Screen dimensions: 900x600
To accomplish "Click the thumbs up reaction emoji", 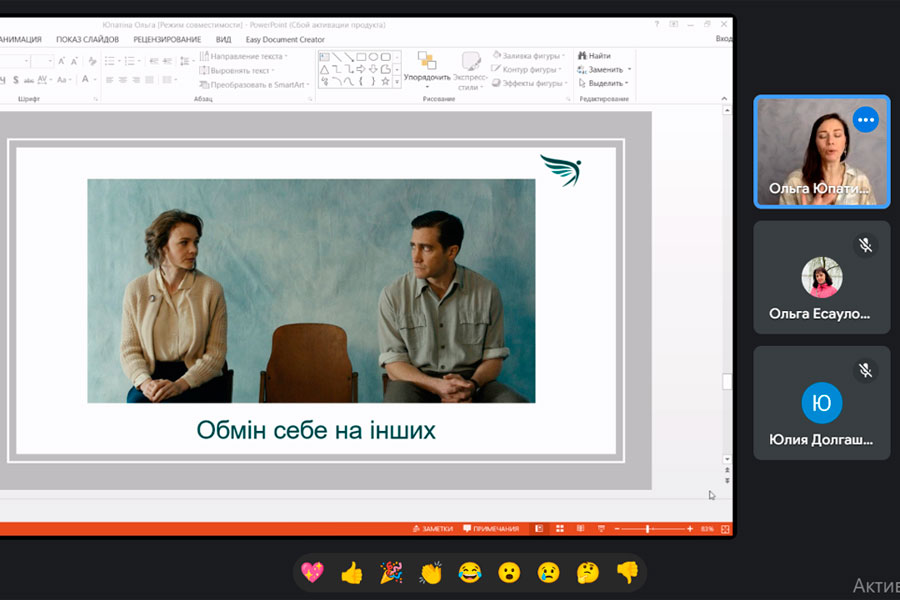I will pos(351,573).
